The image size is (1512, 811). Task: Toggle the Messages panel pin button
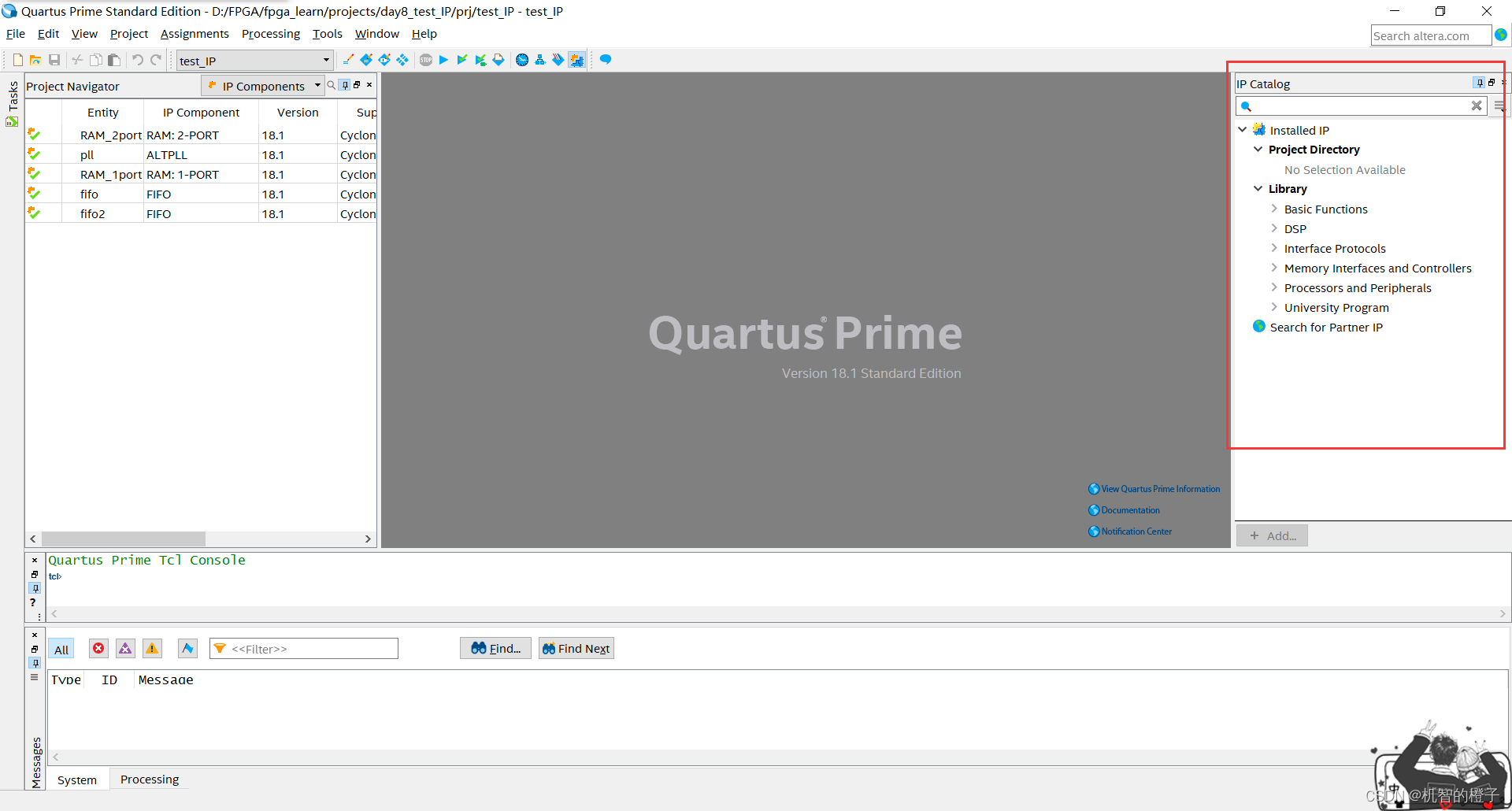pyautogui.click(x=35, y=663)
